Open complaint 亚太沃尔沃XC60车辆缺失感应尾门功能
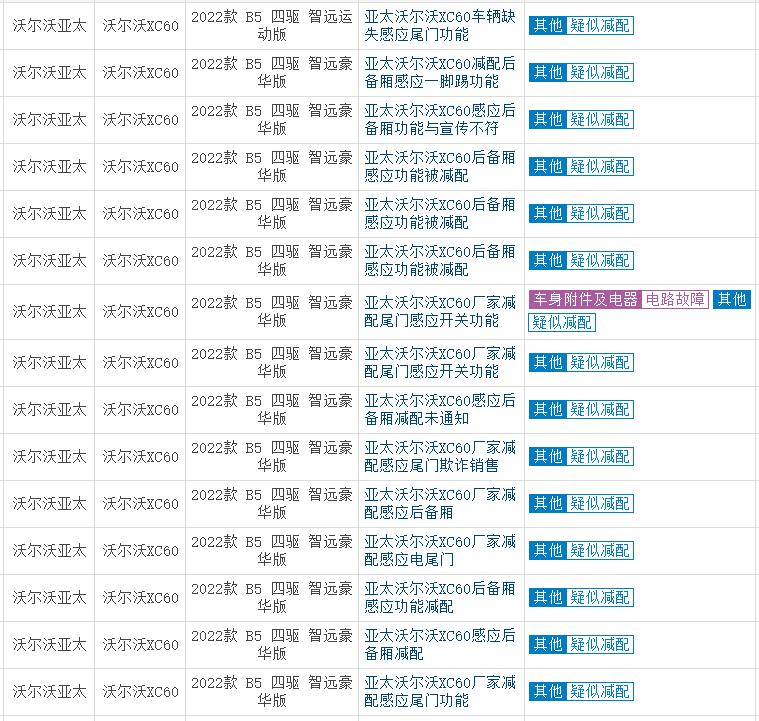Viewport: 759px width, 721px height. (440, 26)
